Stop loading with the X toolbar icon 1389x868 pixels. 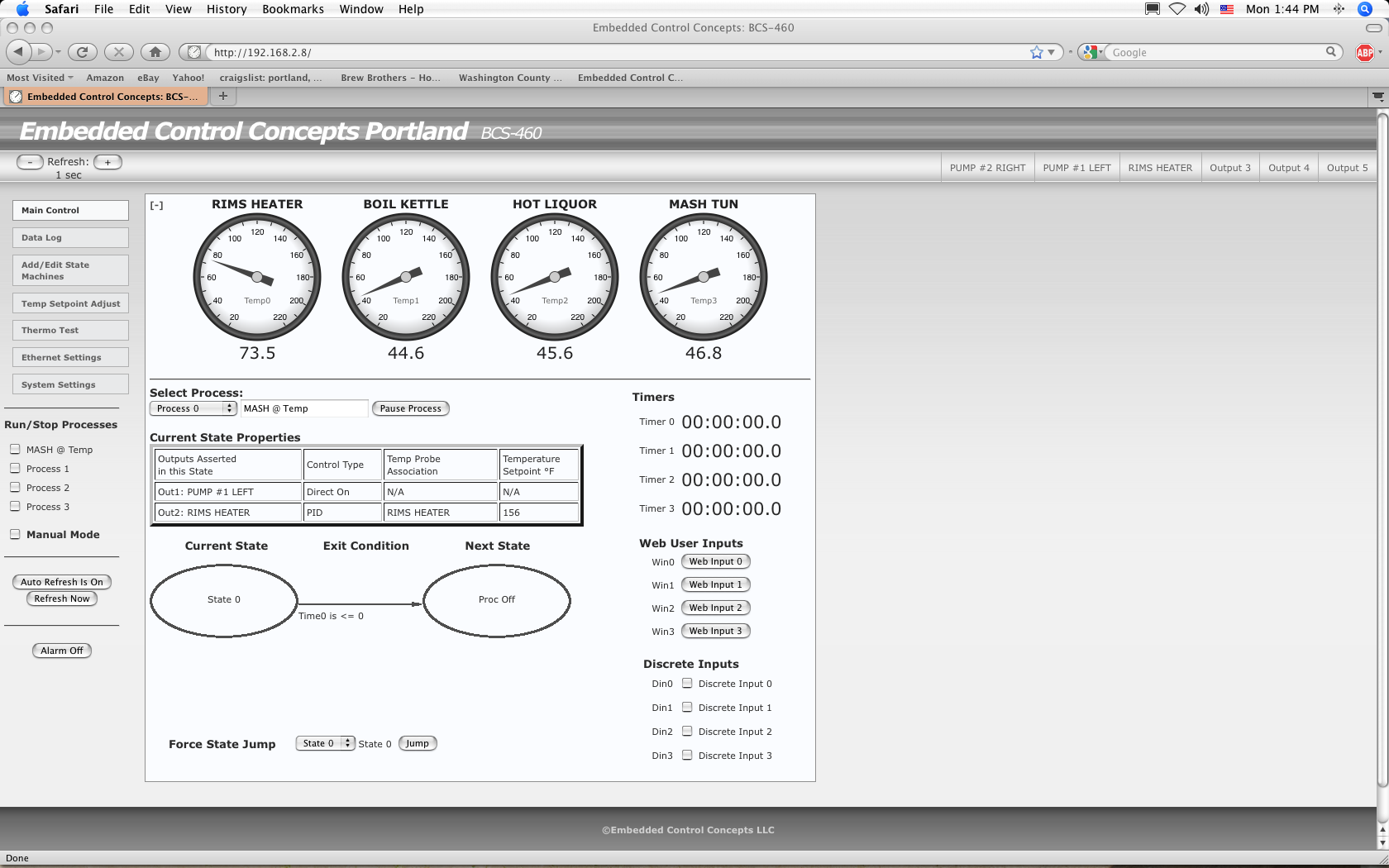click(119, 52)
